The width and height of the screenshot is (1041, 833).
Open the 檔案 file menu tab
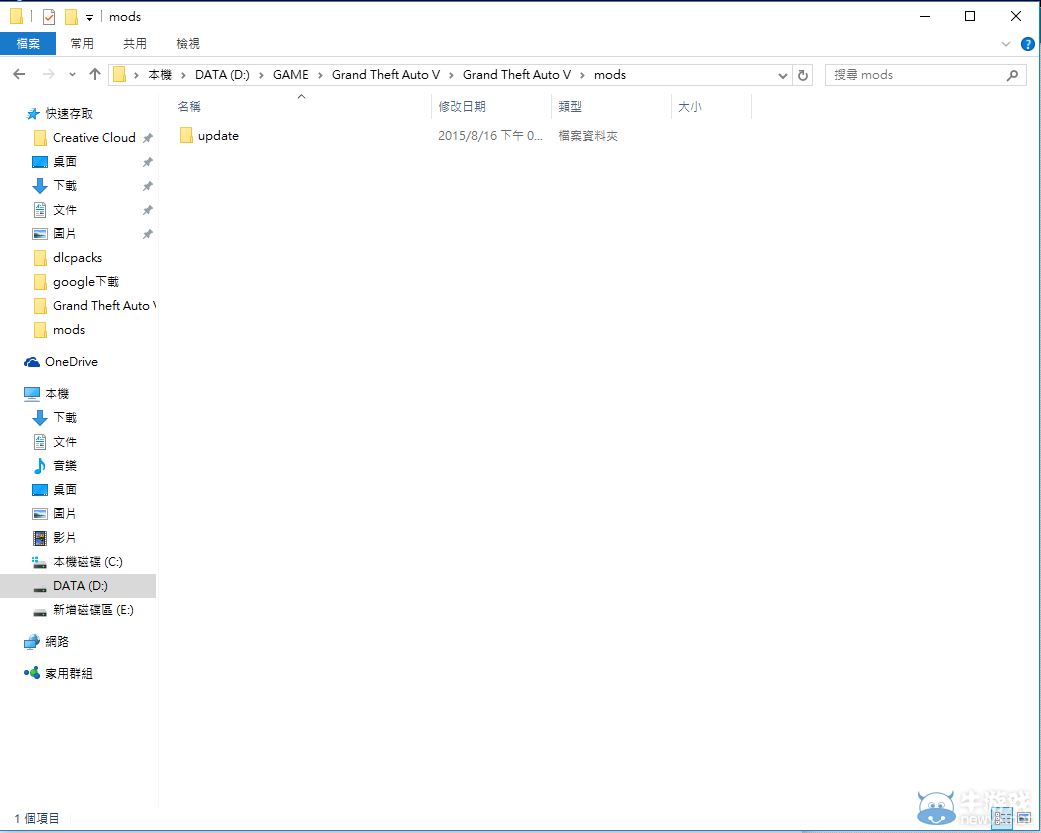click(x=28, y=44)
